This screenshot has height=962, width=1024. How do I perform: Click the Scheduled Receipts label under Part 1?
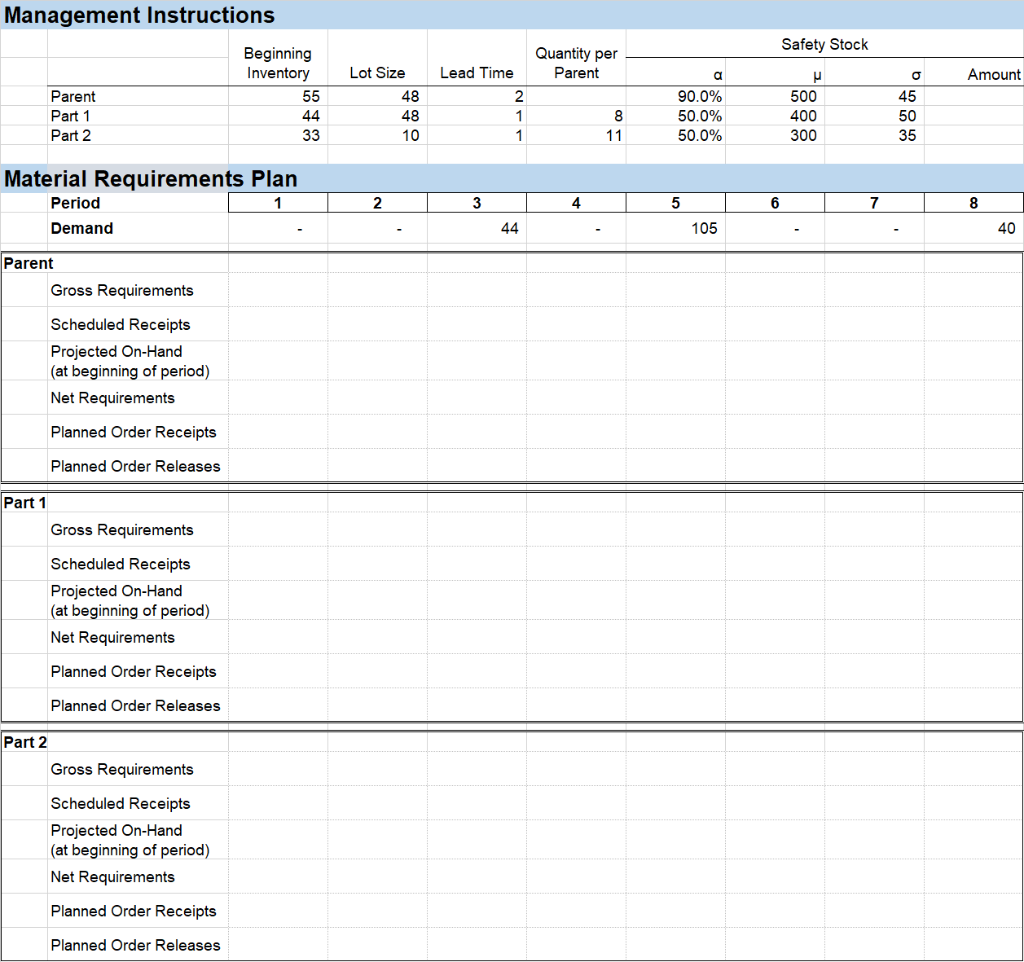click(x=120, y=564)
